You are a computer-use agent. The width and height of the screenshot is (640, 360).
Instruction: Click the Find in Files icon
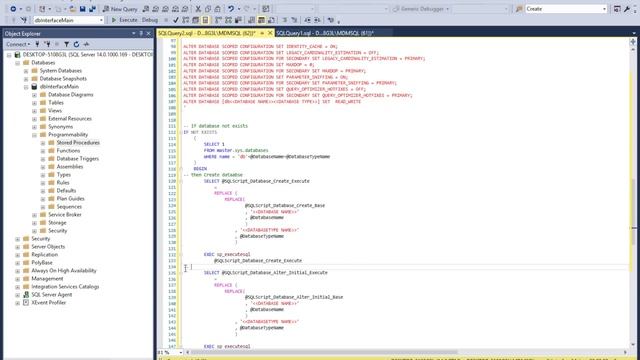tap(519, 9)
